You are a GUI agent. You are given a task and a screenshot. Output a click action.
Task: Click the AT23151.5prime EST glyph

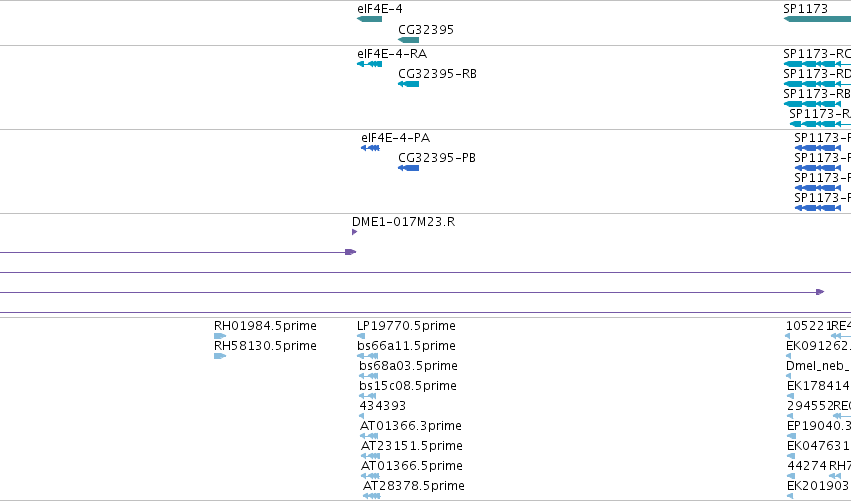pyautogui.click(x=370, y=456)
